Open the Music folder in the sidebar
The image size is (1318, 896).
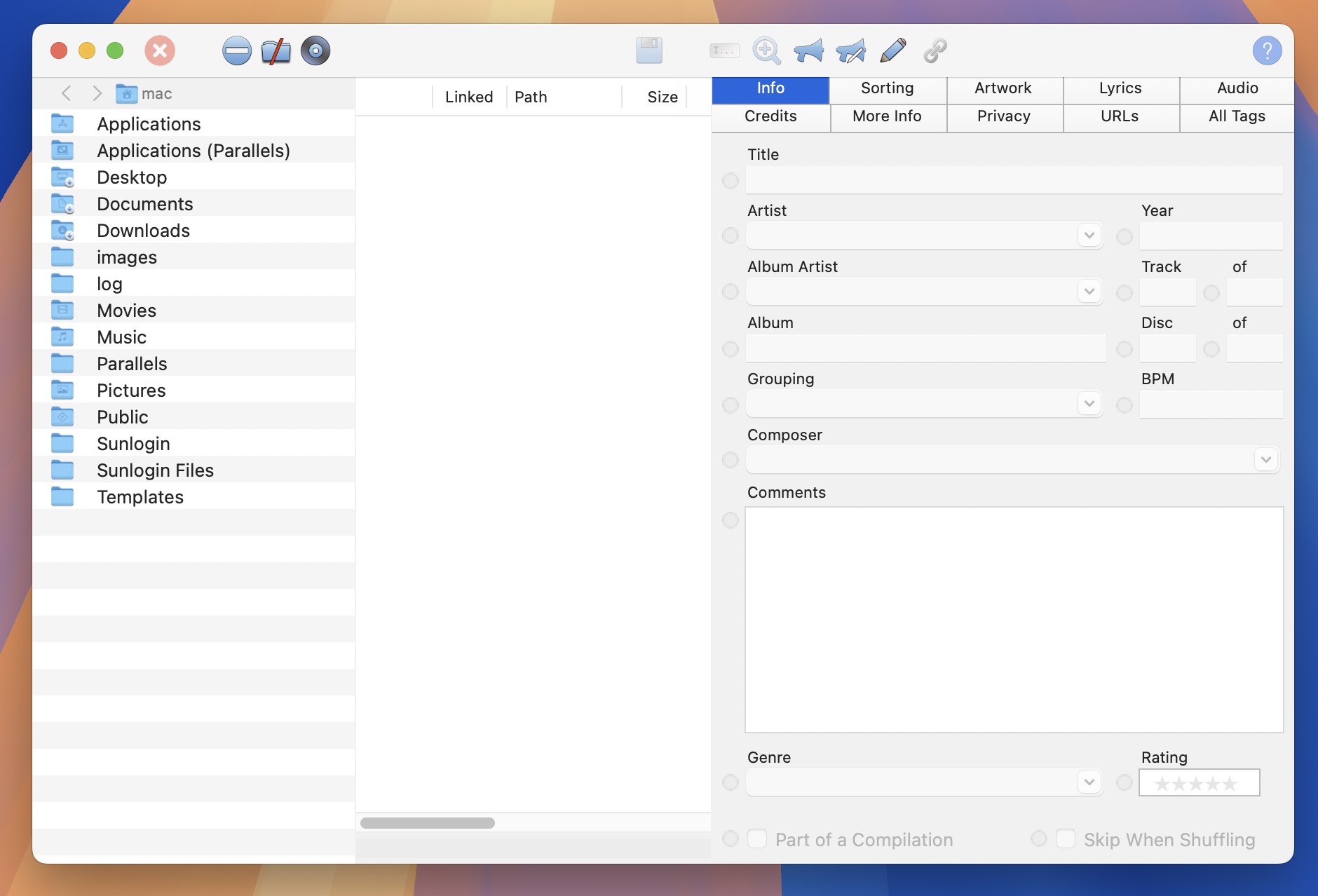[121, 337]
